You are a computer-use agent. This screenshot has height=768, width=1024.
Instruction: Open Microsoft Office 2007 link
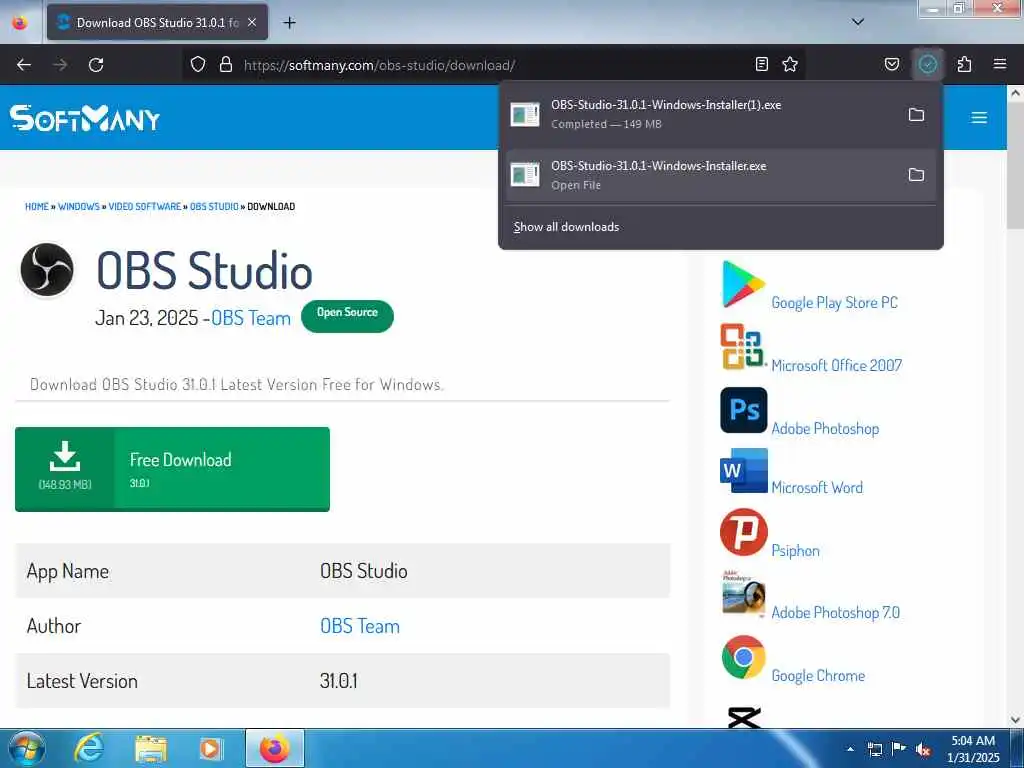[x=837, y=366]
